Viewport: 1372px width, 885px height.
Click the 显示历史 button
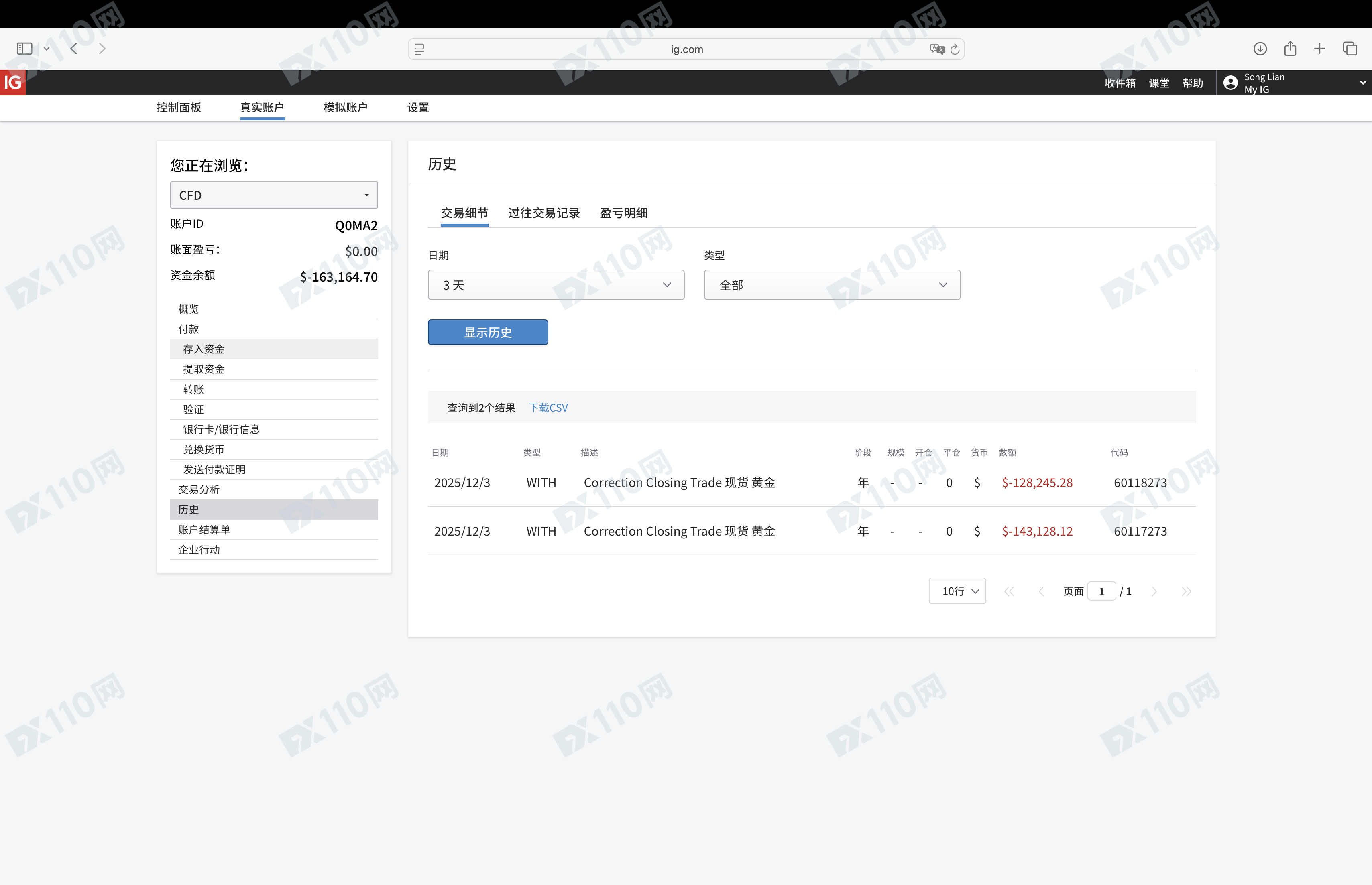click(x=488, y=332)
